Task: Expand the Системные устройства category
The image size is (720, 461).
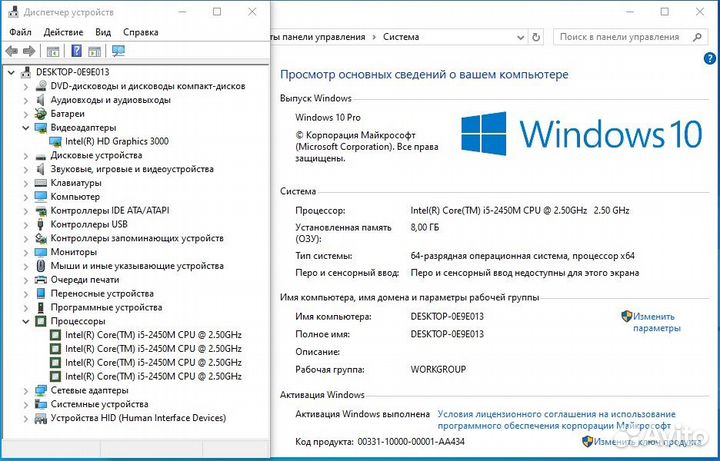Action: pos(26,405)
